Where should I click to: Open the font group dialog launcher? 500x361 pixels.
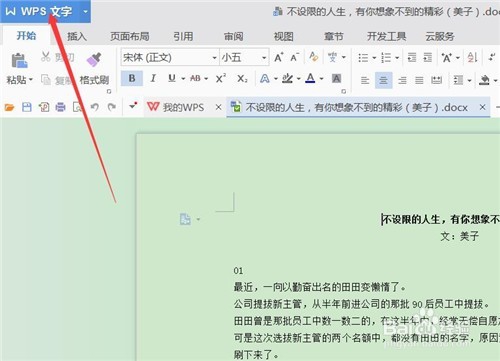343,91
